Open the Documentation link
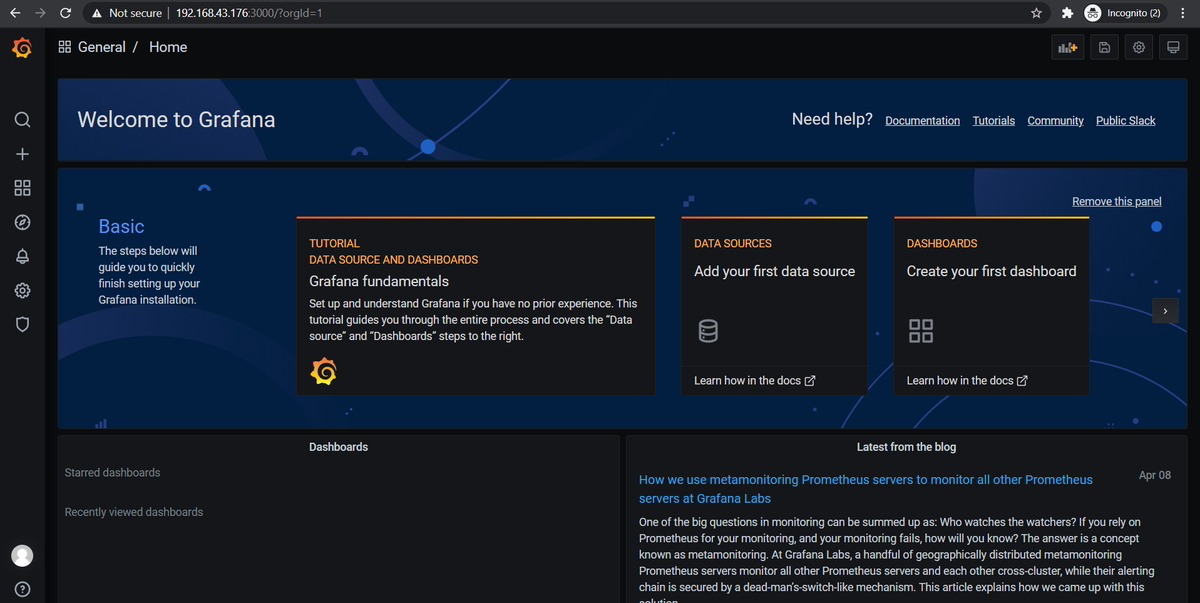 tap(922, 120)
